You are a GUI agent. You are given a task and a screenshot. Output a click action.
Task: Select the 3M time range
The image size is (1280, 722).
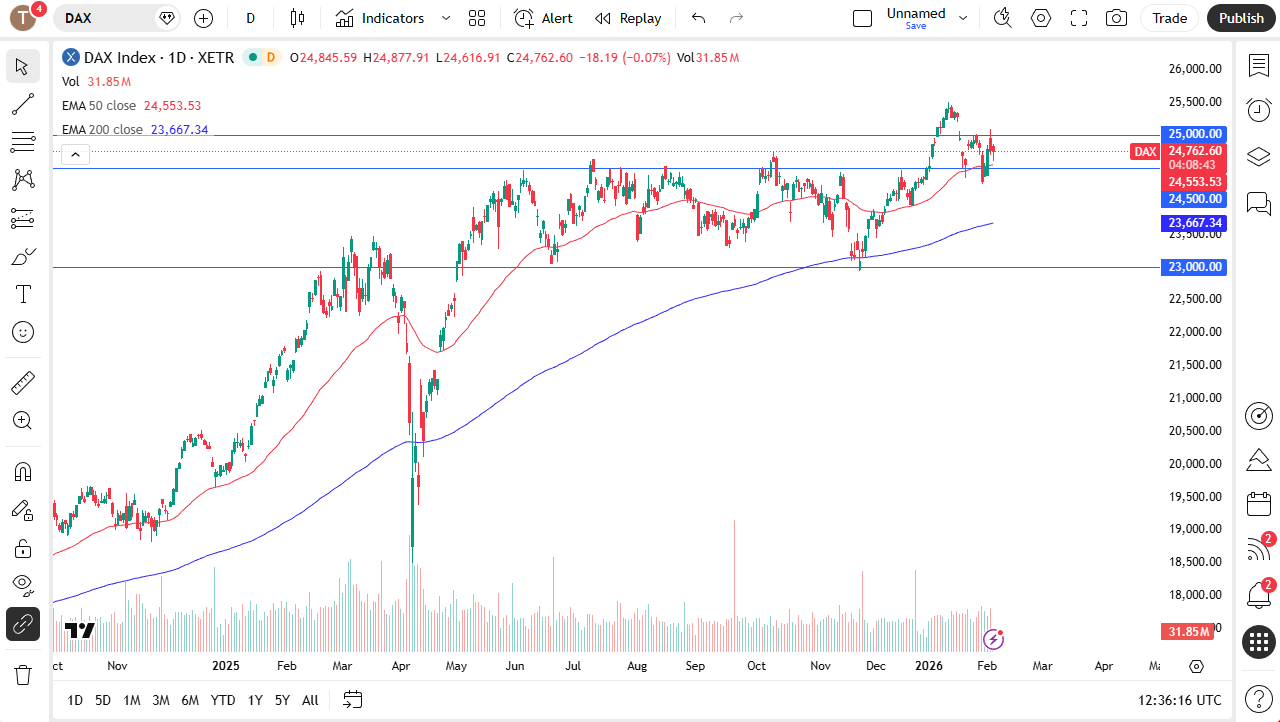click(161, 700)
